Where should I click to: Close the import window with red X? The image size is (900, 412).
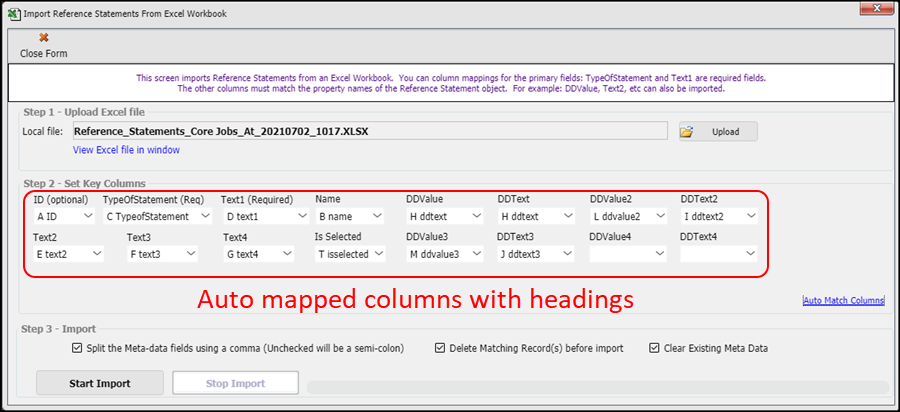pyautogui.click(x=871, y=11)
